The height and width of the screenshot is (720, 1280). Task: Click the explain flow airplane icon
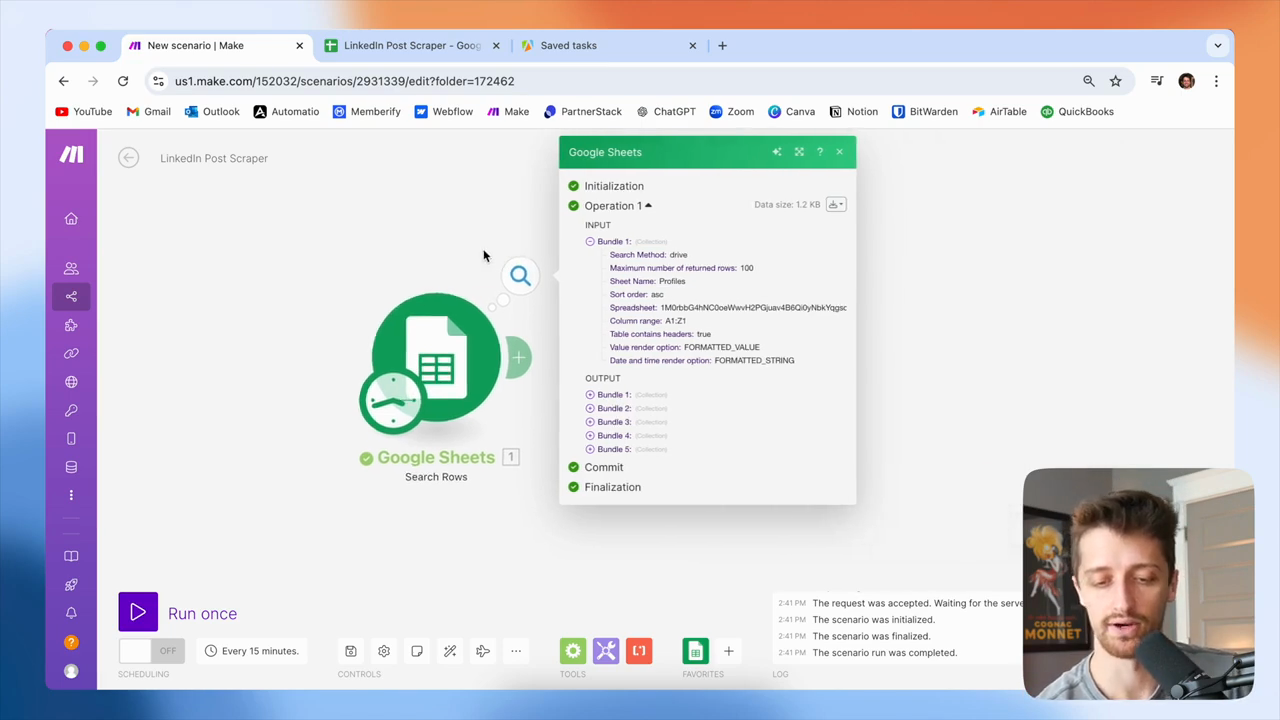pos(483,651)
